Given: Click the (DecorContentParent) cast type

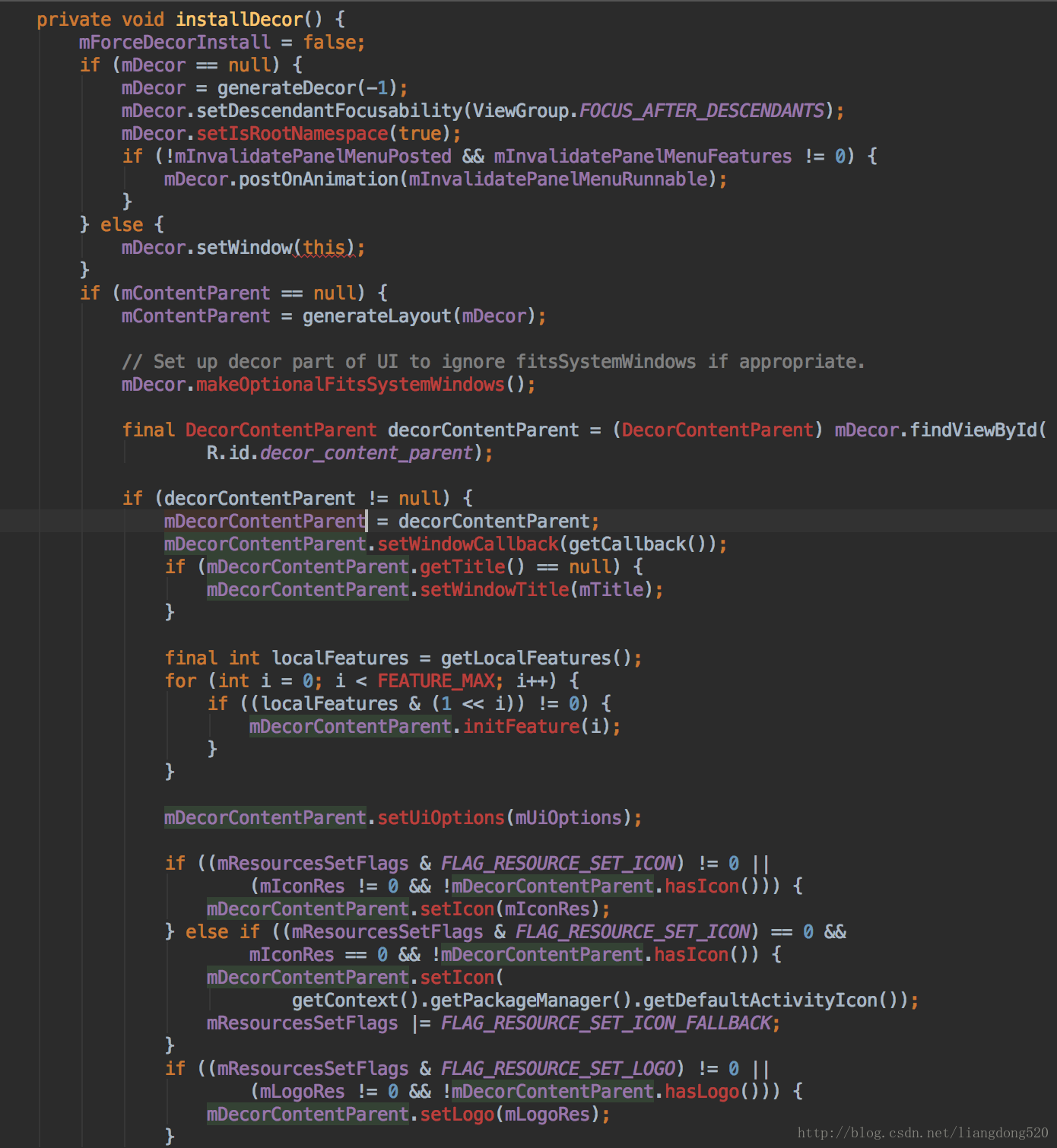Looking at the screenshot, I should (x=718, y=430).
